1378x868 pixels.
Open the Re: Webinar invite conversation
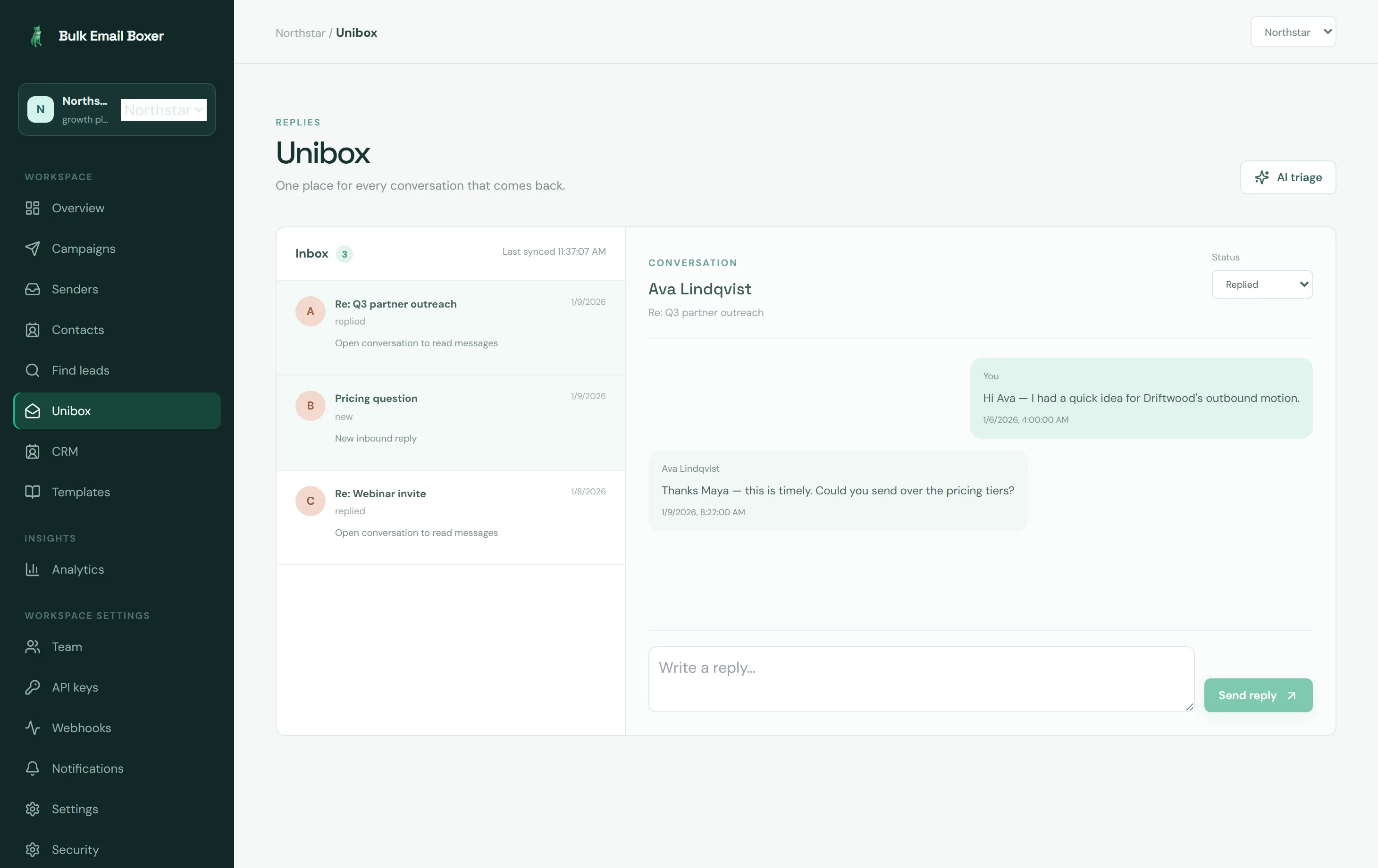pos(450,518)
